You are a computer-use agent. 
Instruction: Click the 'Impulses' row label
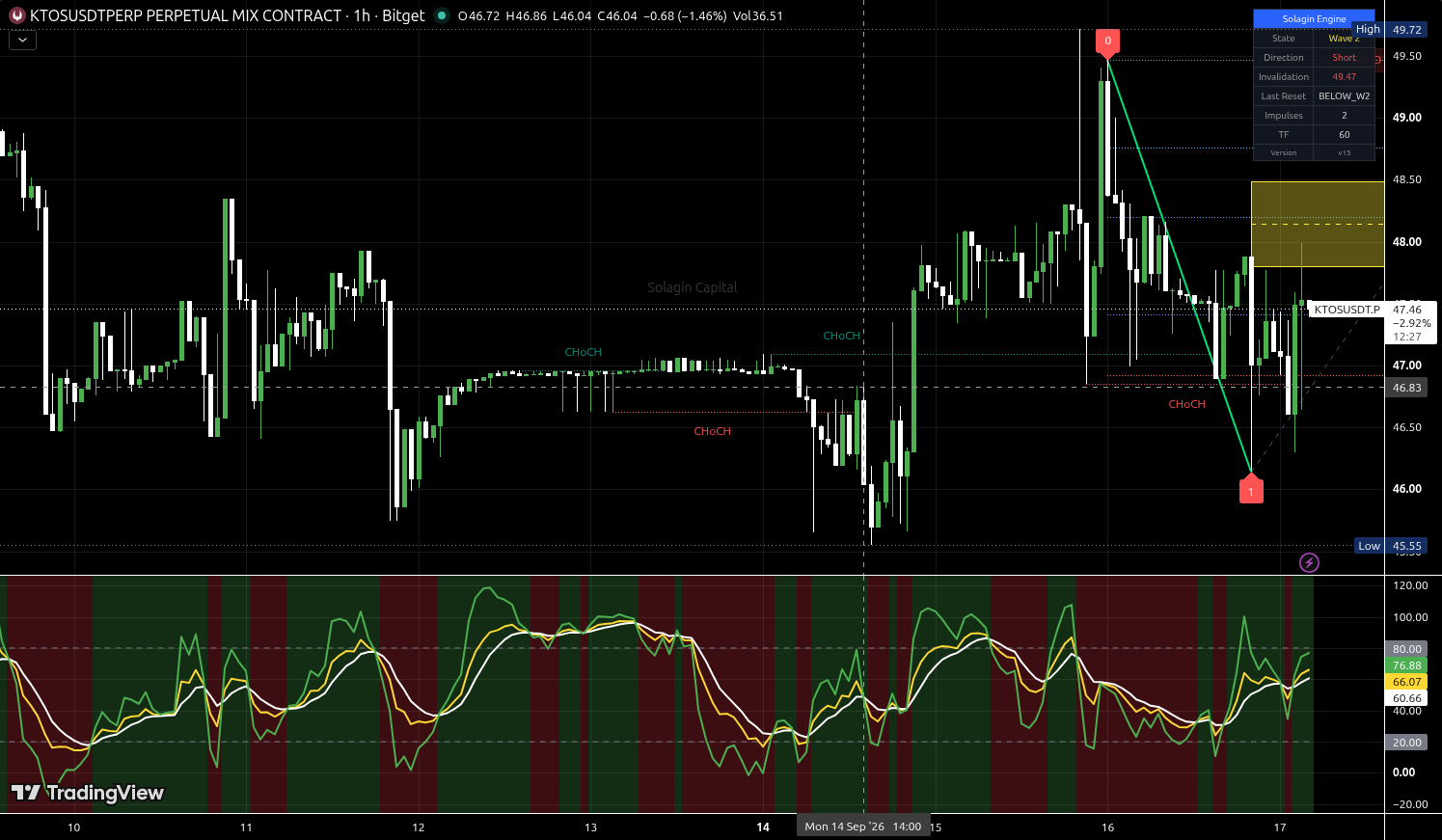[x=1284, y=116]
